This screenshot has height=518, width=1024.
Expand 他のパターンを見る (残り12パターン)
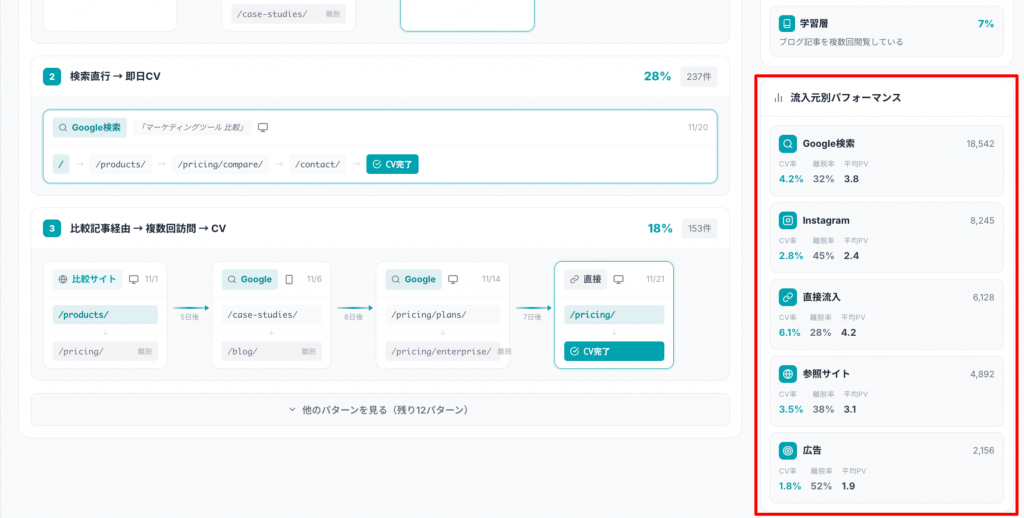click(x=380, y=409)
